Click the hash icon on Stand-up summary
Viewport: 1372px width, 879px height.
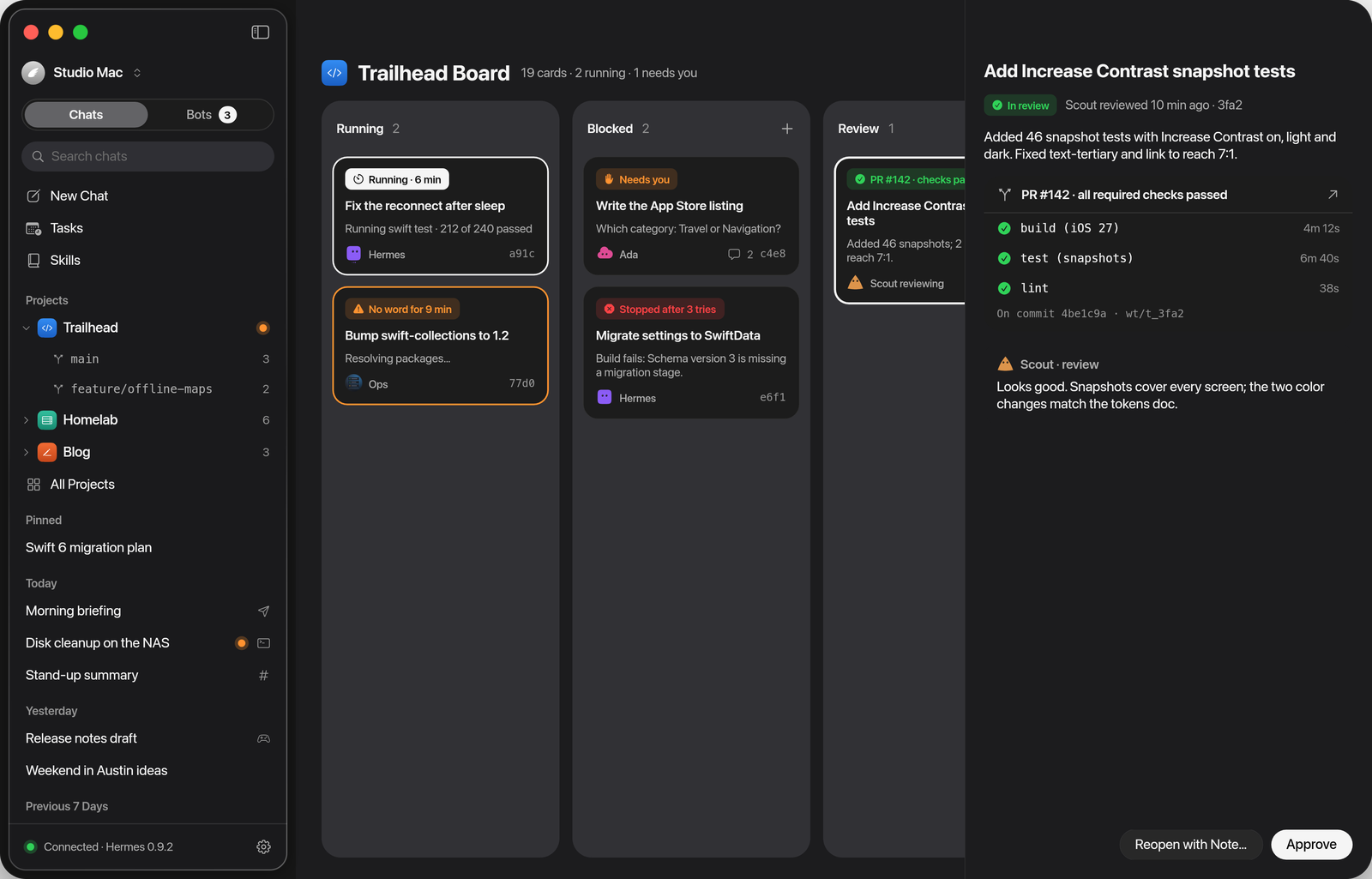[x=263, y=675]
